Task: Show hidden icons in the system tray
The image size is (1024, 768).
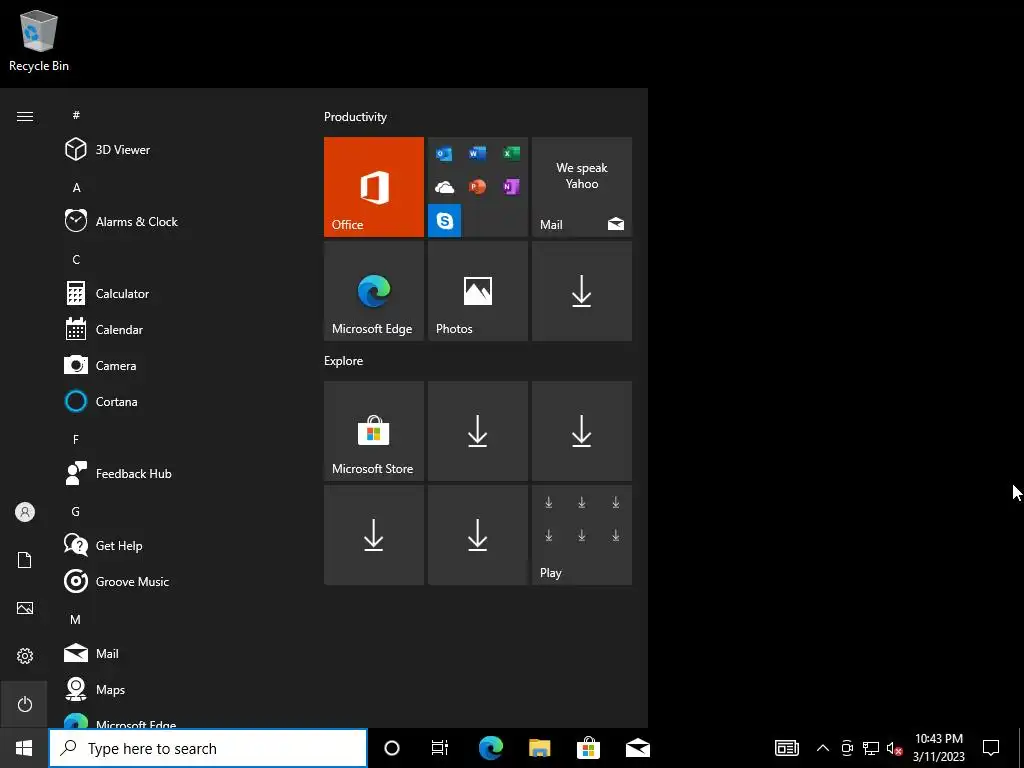Action: point(823,748)
